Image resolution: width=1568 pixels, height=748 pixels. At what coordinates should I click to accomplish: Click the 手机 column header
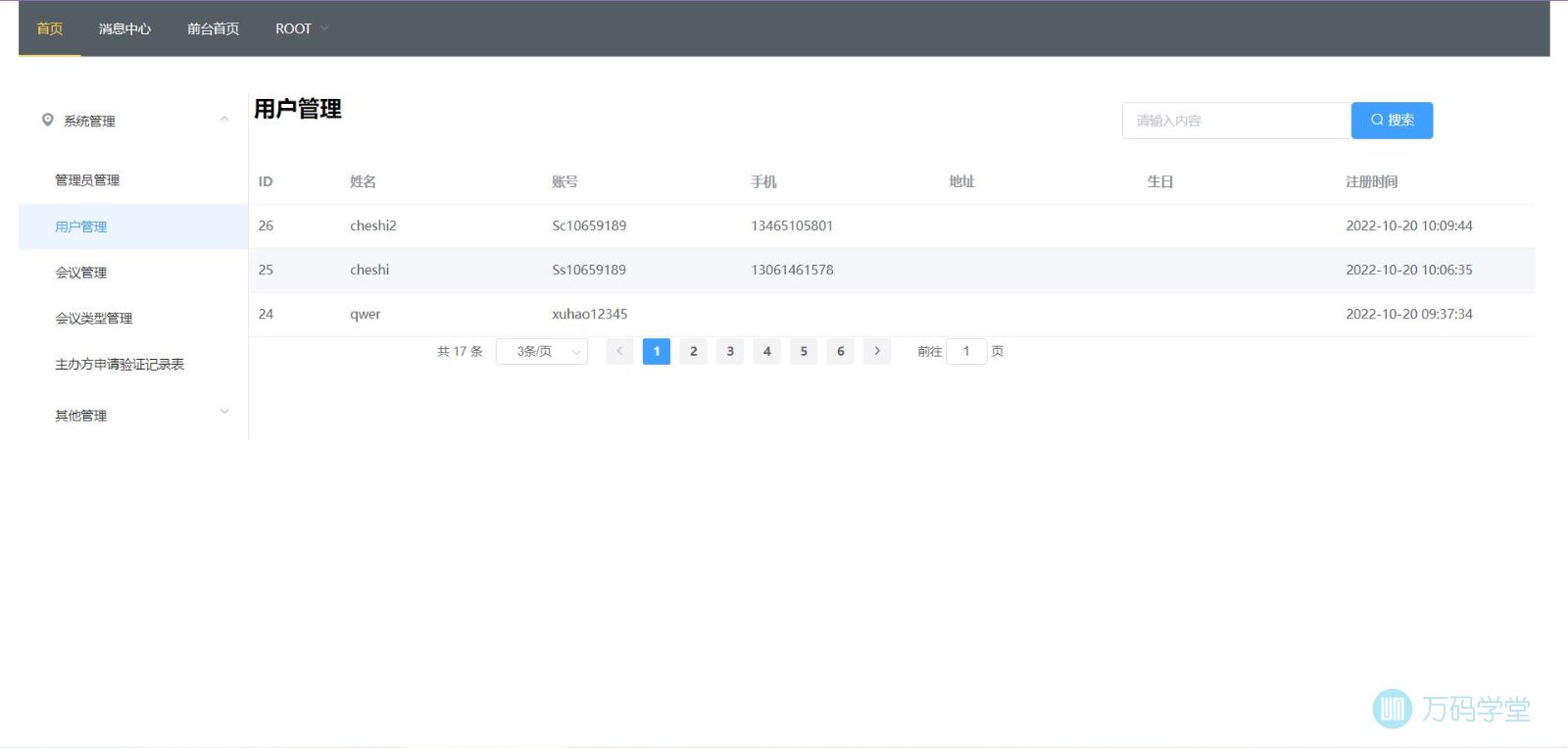point(763,181)
